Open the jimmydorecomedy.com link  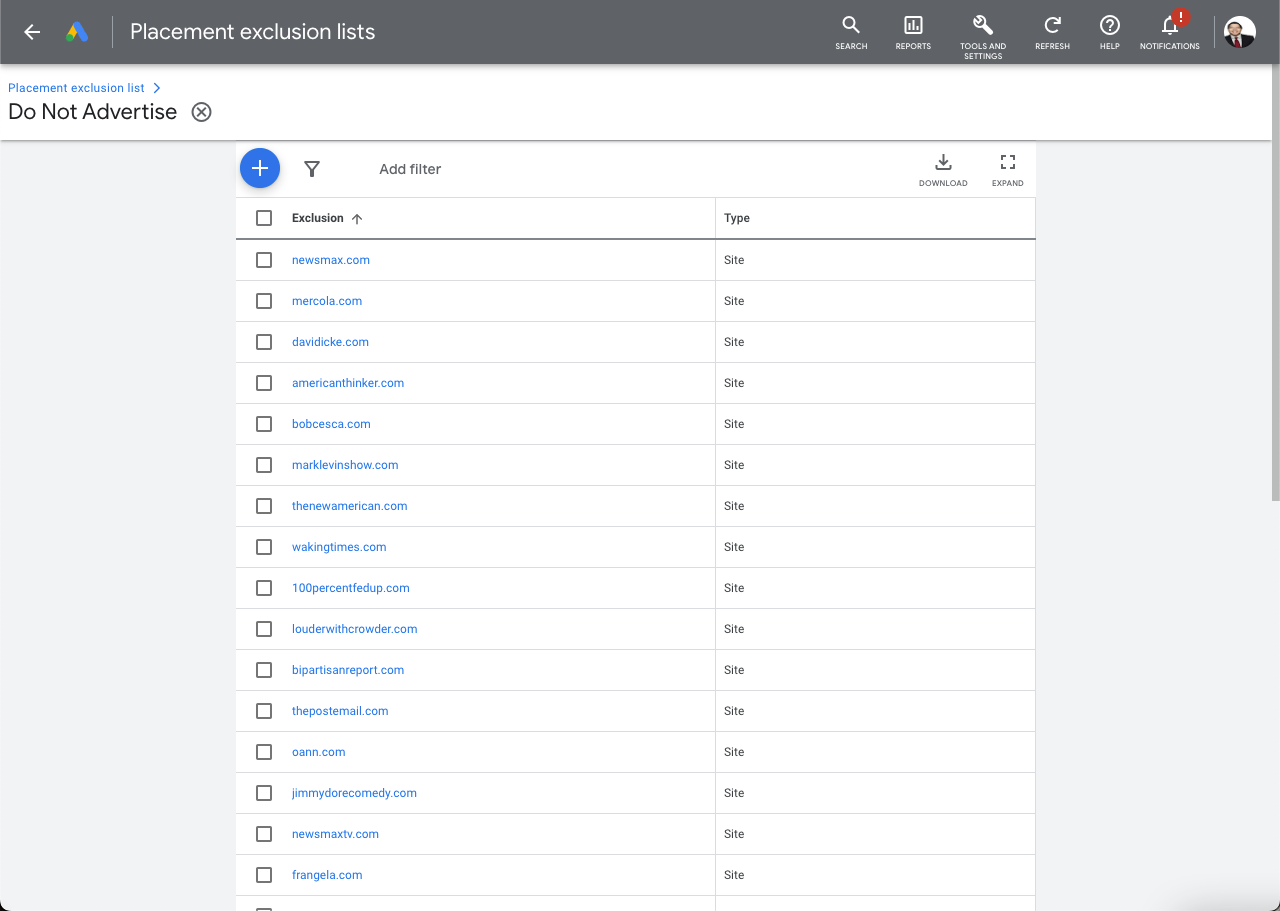[354, 793]
